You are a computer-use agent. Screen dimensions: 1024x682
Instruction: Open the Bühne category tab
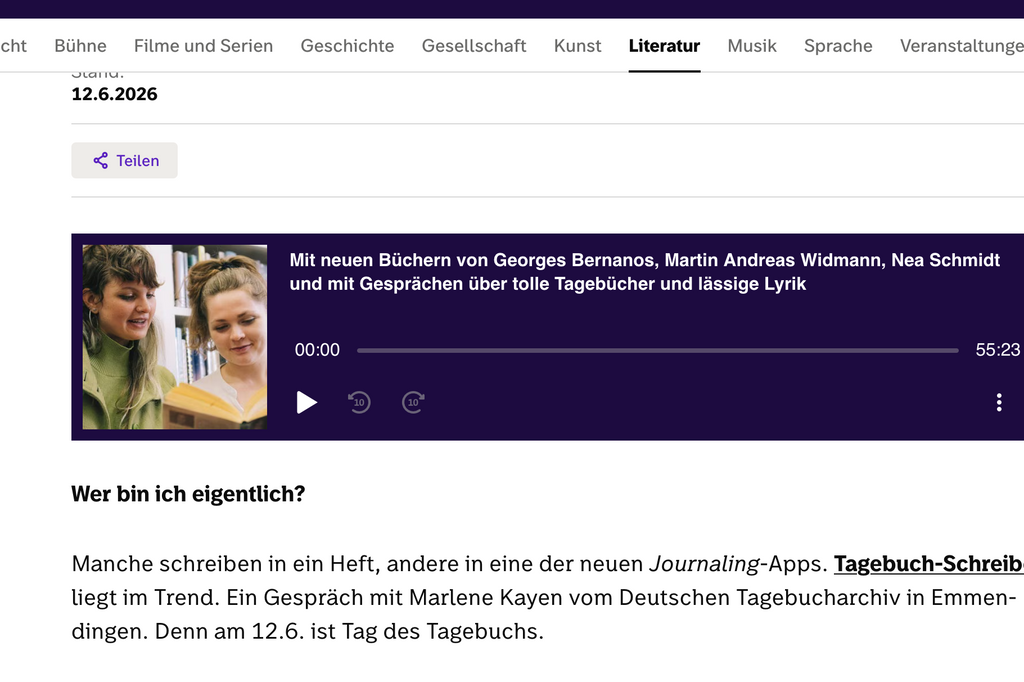point(80,46)
